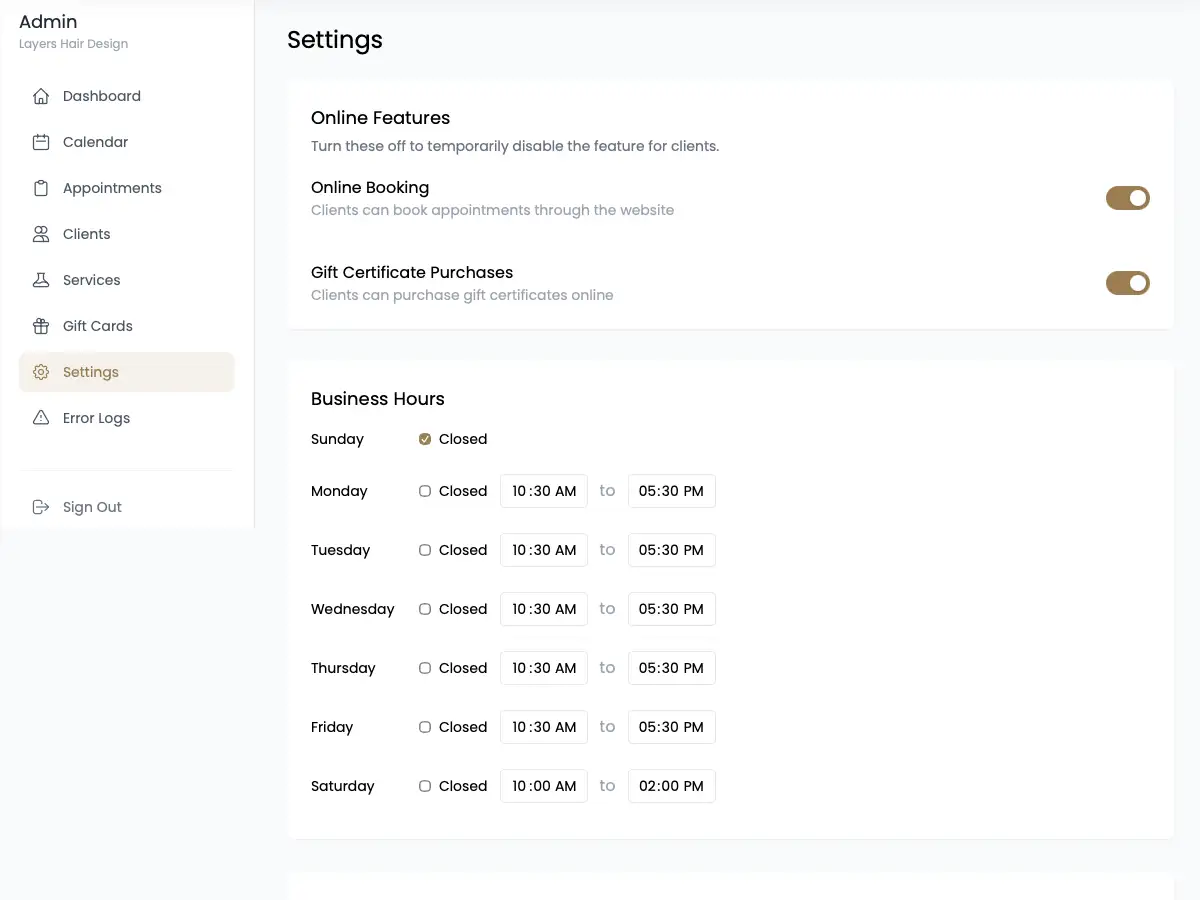Select the Settings gear icon
1200x900 pixels.
40,371
